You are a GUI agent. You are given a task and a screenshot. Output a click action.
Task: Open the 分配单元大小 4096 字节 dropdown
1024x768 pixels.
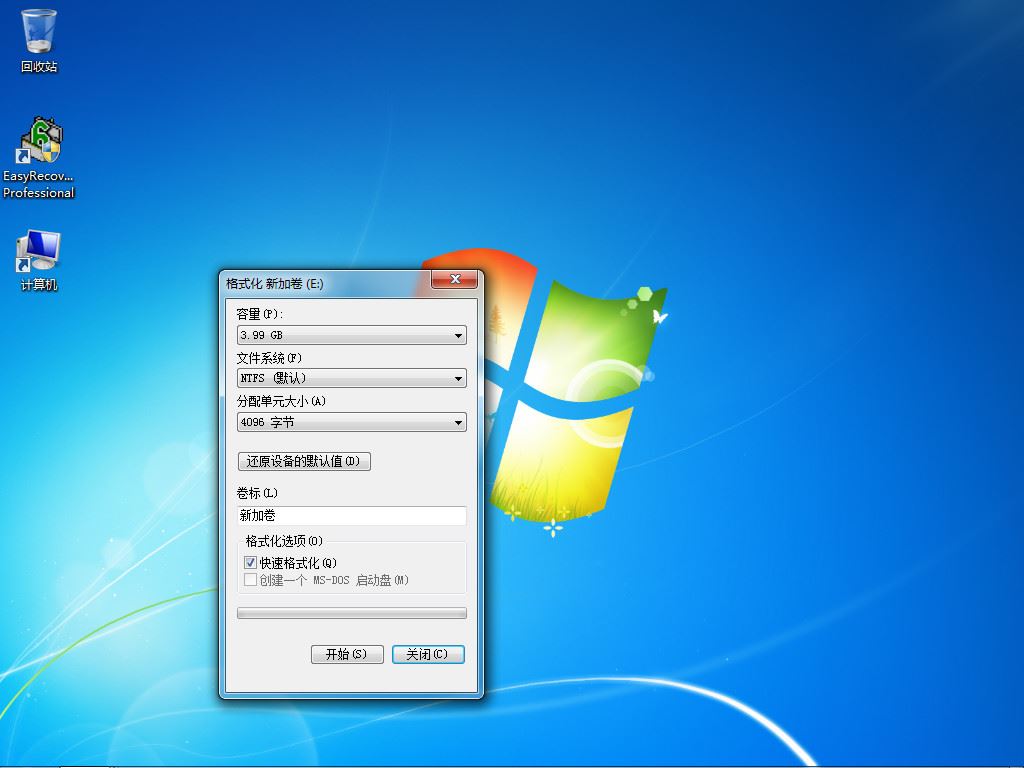click(351, 423)
